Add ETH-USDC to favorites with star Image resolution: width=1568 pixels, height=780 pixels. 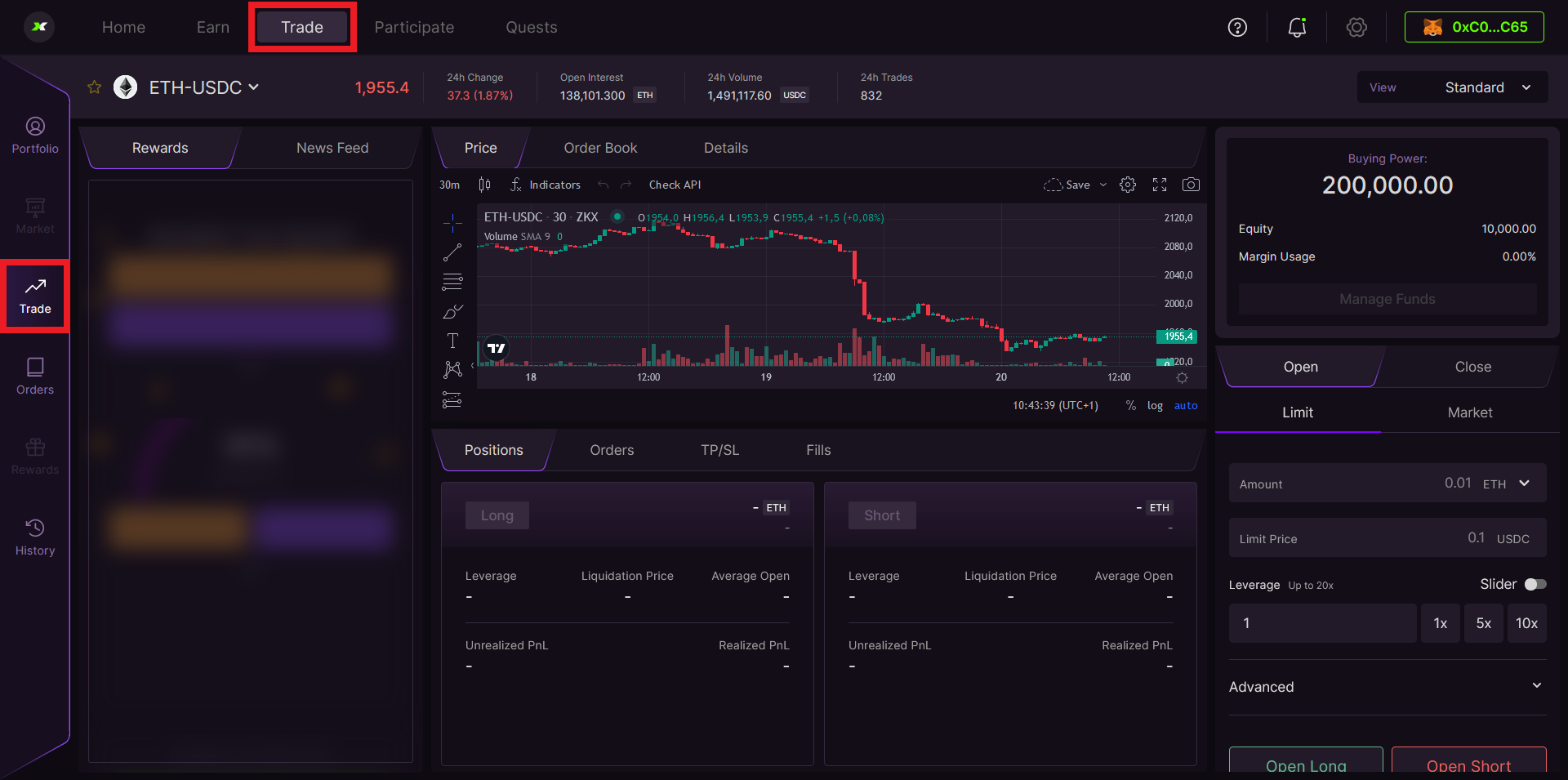click(x=95, y=87)
